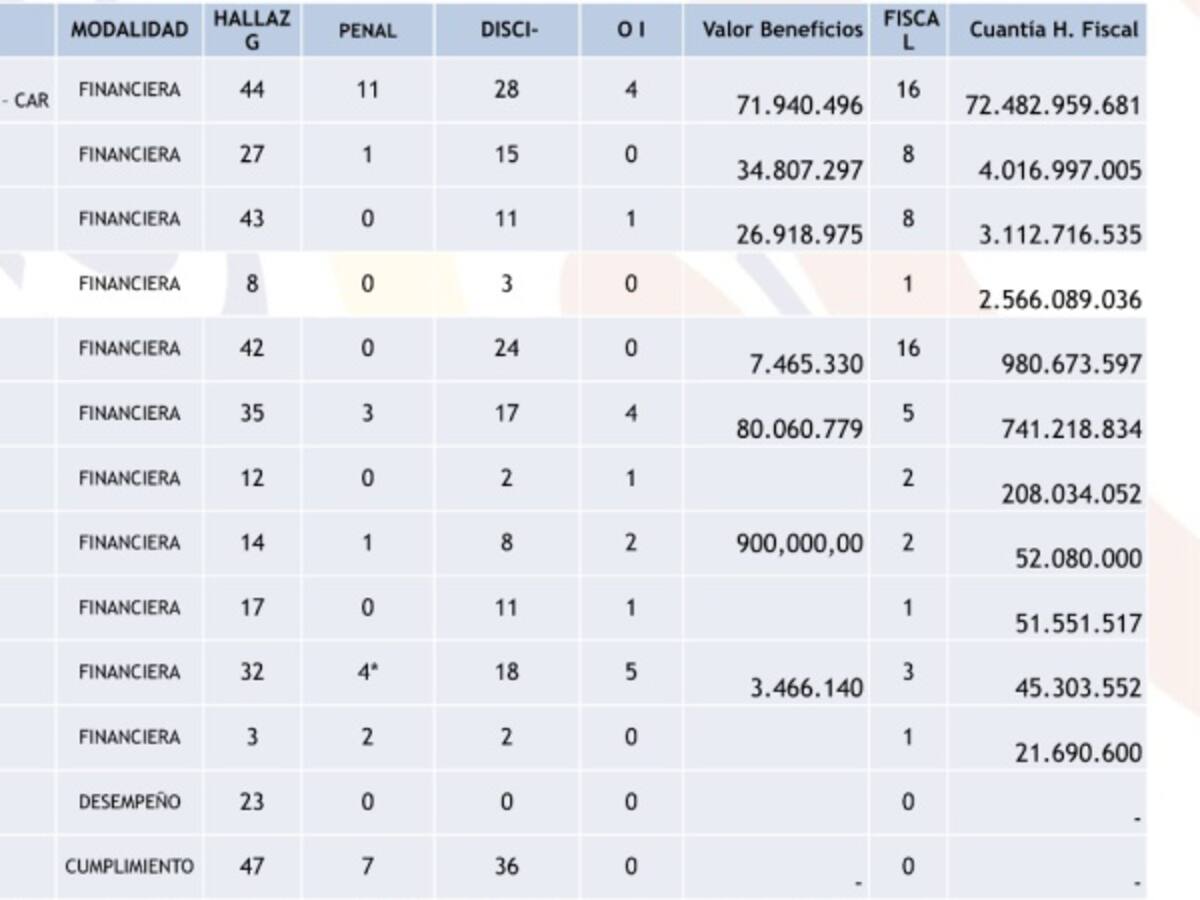The width and height of the screenshot is (1200, 900).
Task: Click the 4* penal cell
Action: [367, 673]
